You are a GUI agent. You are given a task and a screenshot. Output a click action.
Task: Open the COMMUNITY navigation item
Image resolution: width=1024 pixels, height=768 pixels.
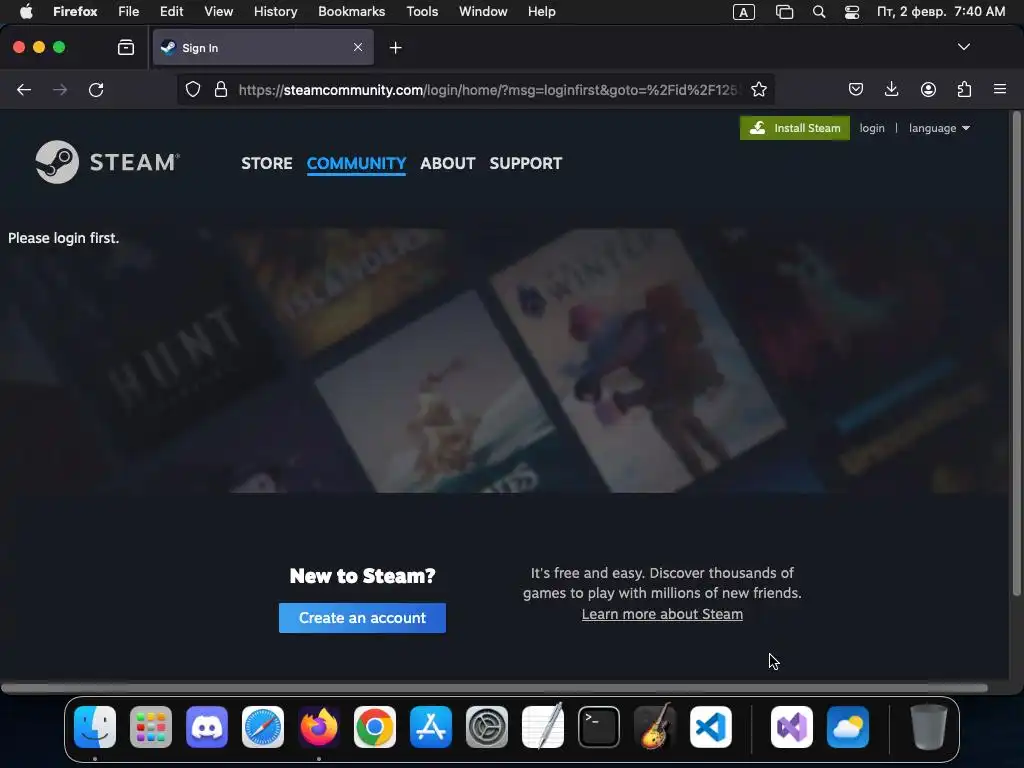(x=357, y=163)
